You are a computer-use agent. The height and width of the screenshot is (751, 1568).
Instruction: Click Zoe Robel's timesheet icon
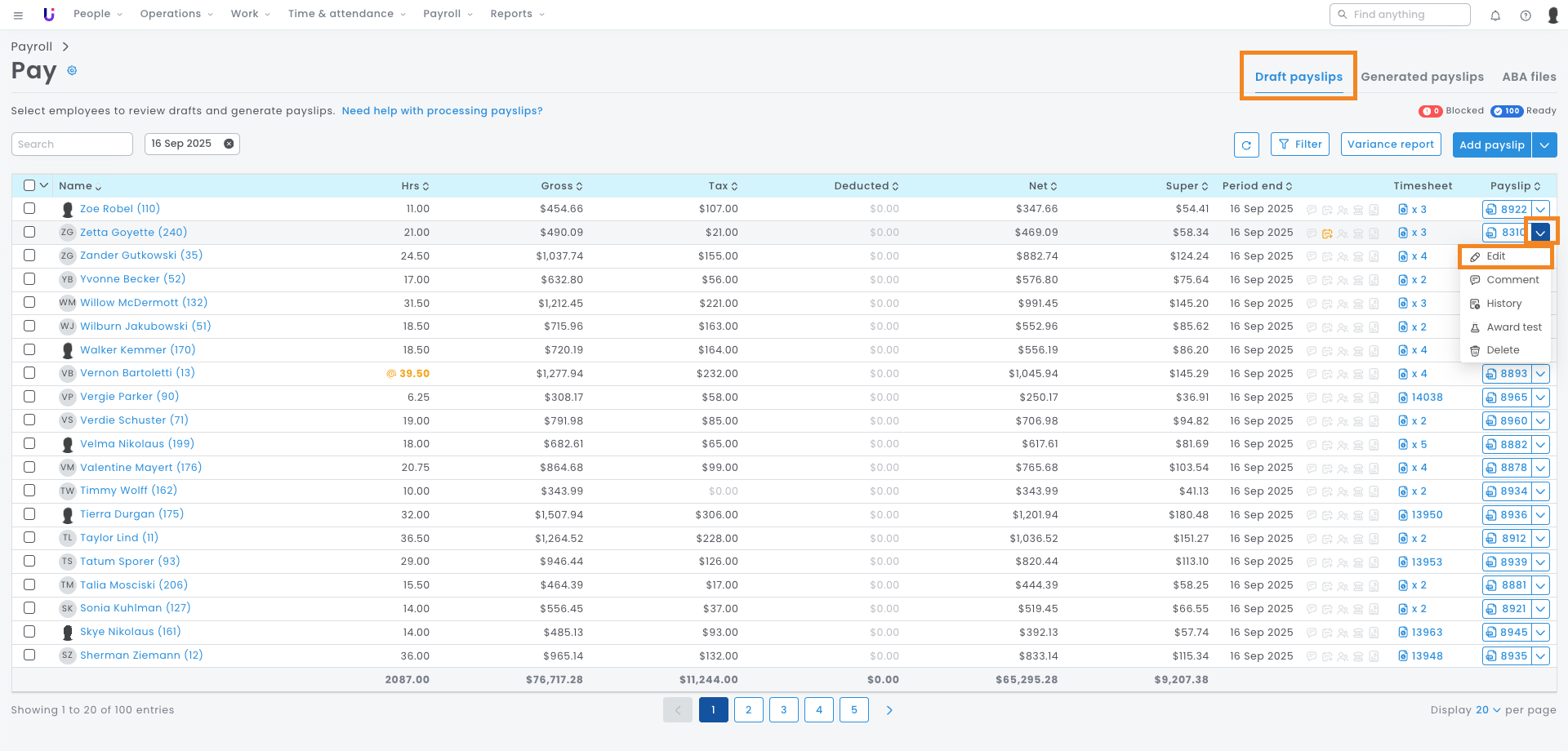coord(1403,210)
